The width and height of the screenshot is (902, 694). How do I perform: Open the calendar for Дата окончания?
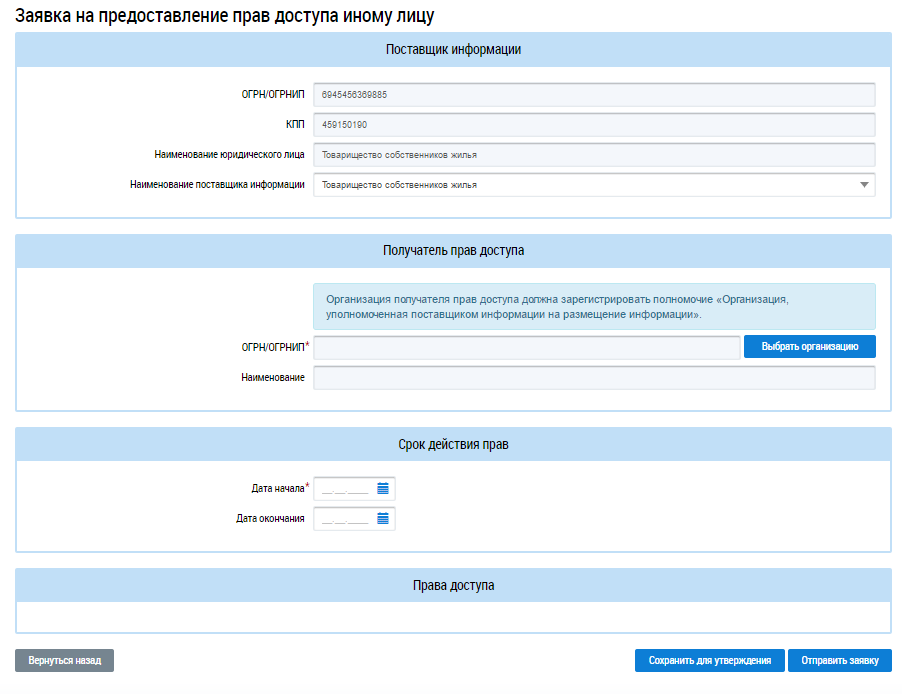pyautogui.click(x=383, y=519)
